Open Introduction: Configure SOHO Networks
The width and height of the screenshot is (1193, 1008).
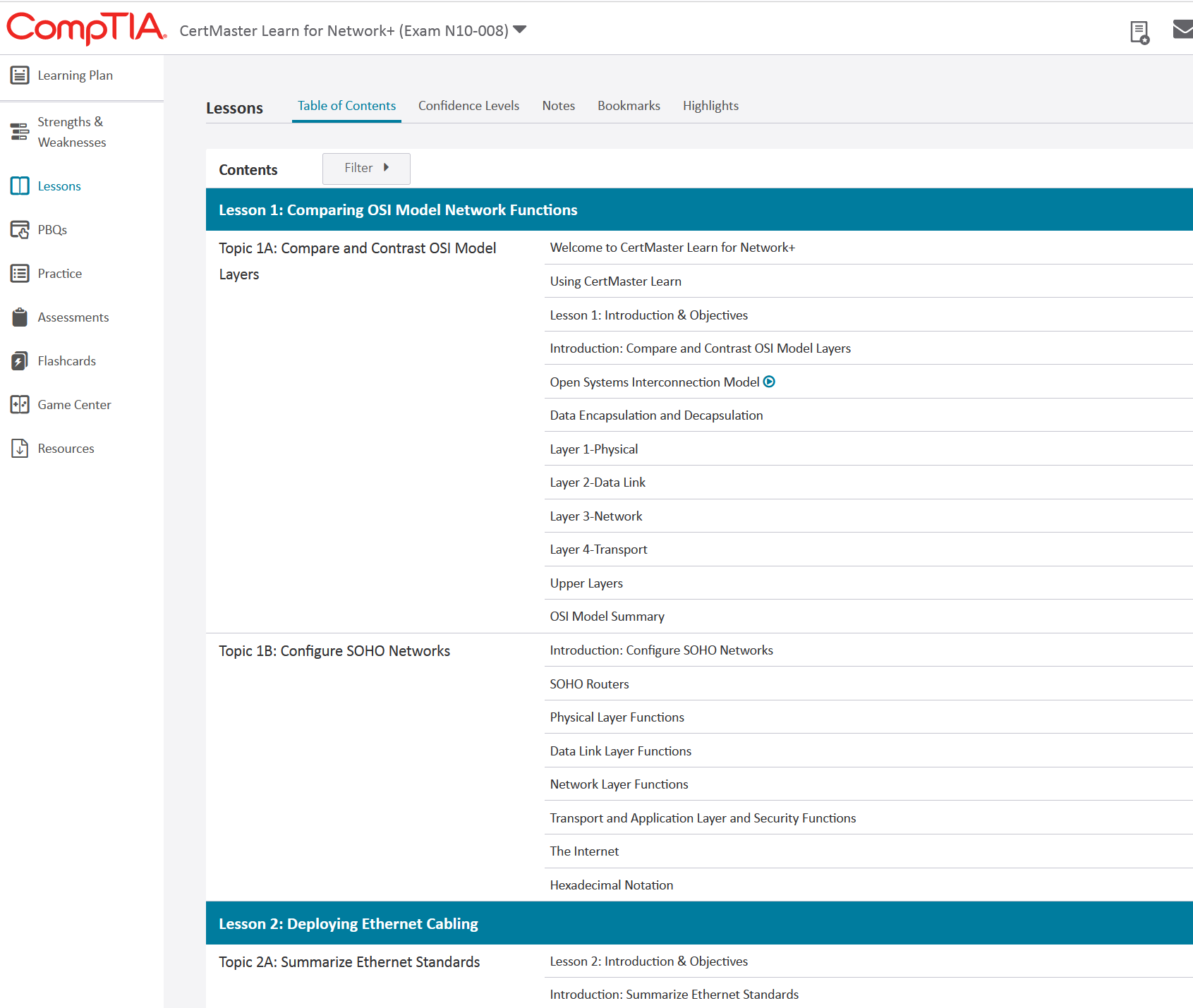point(661,650)
